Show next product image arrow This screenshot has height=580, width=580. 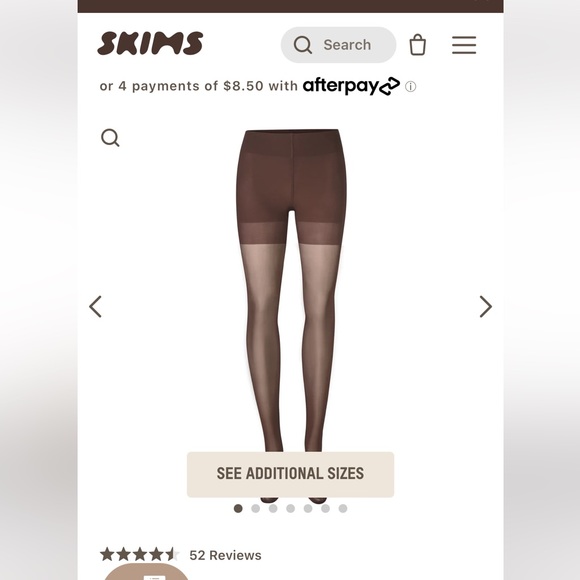point(486,306)
